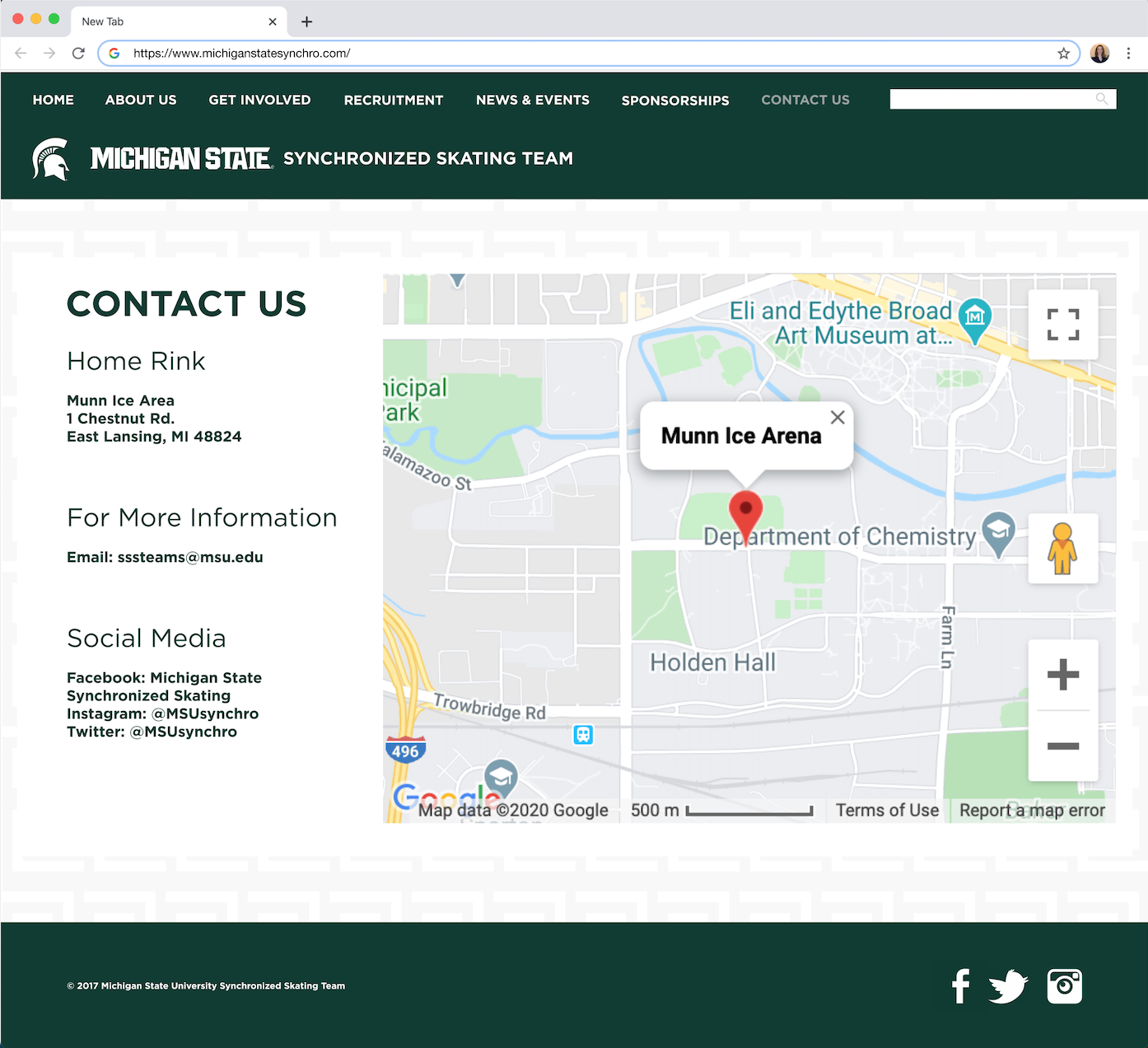
Task: Click the site search magnifier icon
Action: (x=1101, y=99)
